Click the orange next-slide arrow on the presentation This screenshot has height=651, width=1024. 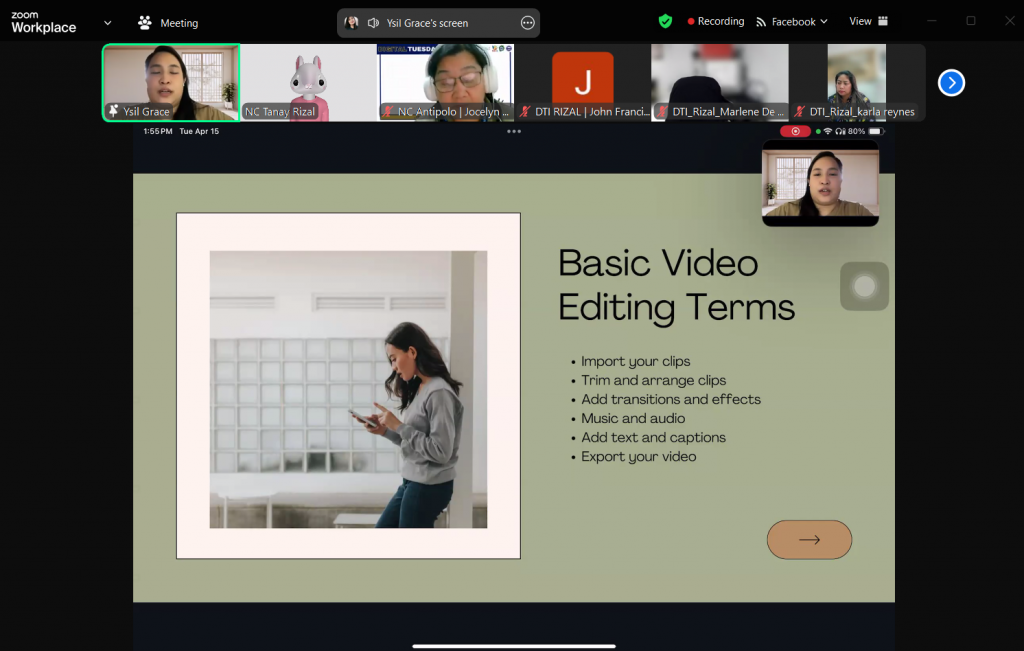click(x=809, y=539)
